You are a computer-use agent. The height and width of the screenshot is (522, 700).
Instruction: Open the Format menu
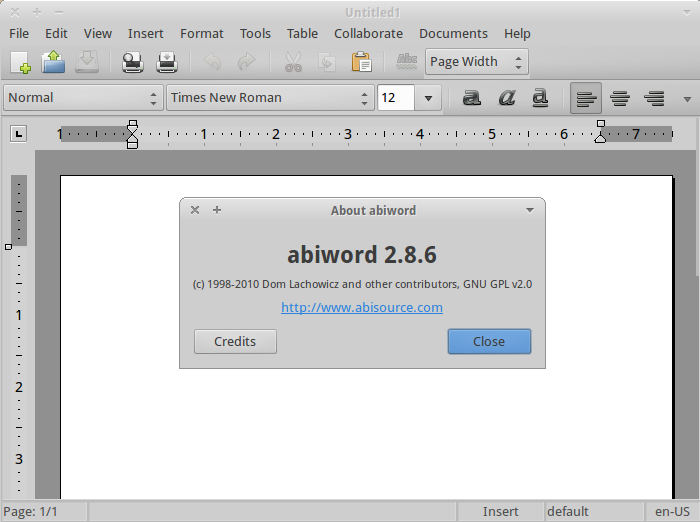(202, 33)
